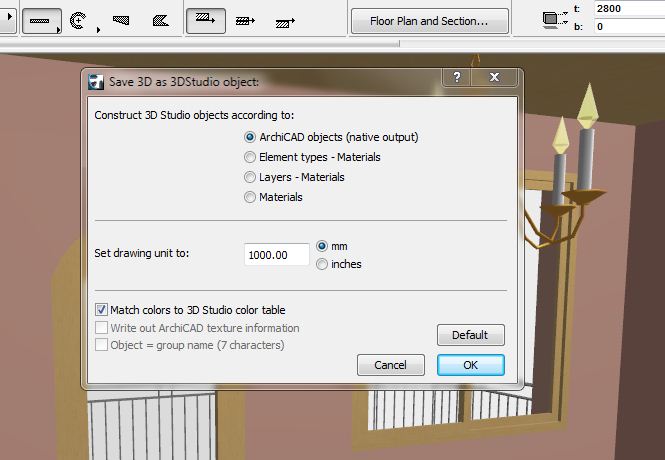The image size is (665, 460).
Task: Click the wall height link icon
Action: coord(555,20)
